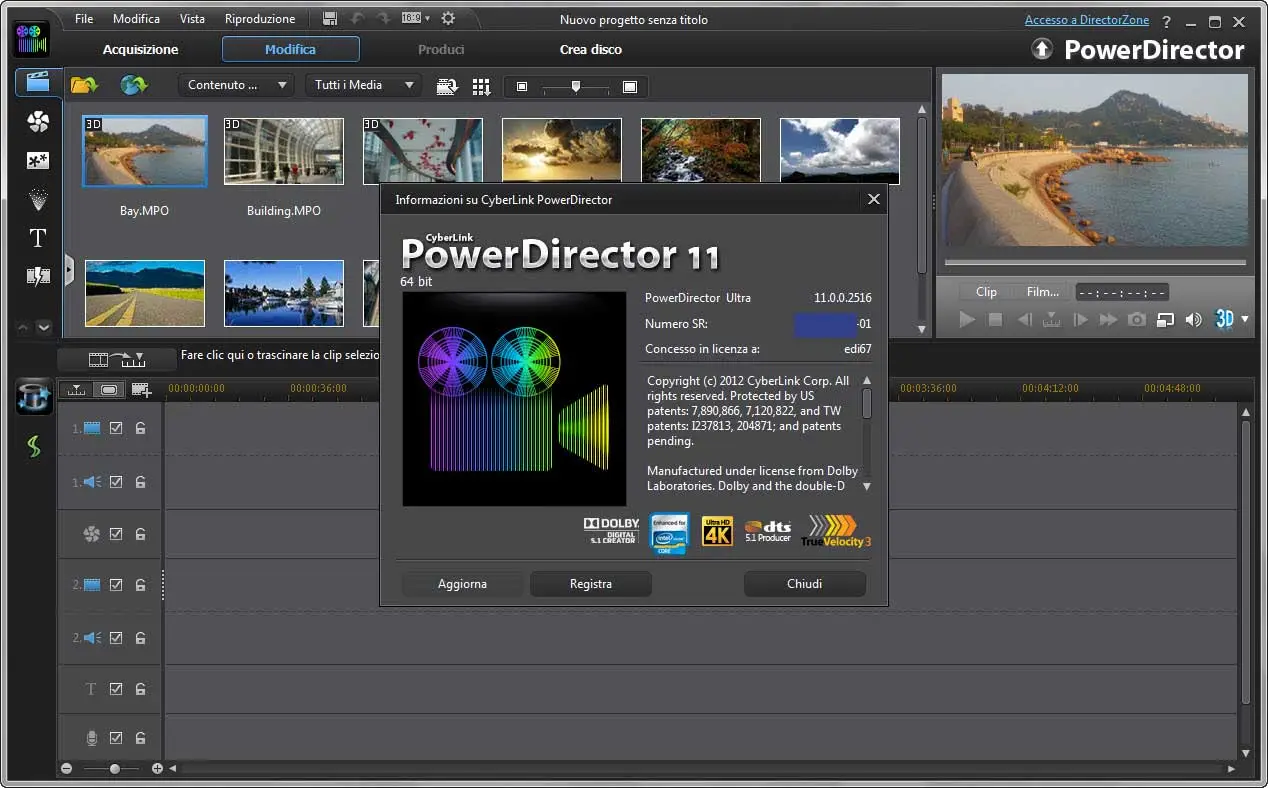This screenshot has width=1268, height=788.
Task: Toggle the title track checkbox
Action: 116,689
